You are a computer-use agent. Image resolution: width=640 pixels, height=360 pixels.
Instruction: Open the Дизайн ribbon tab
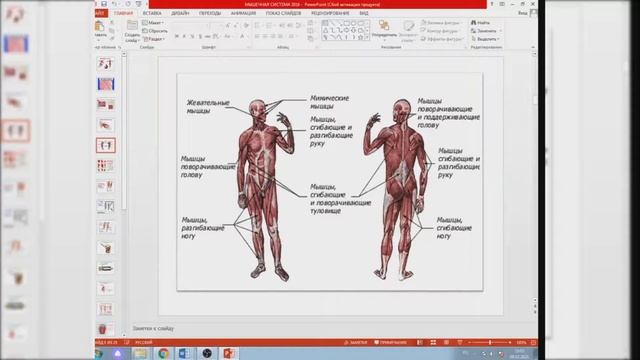click(x=180, y=13)
